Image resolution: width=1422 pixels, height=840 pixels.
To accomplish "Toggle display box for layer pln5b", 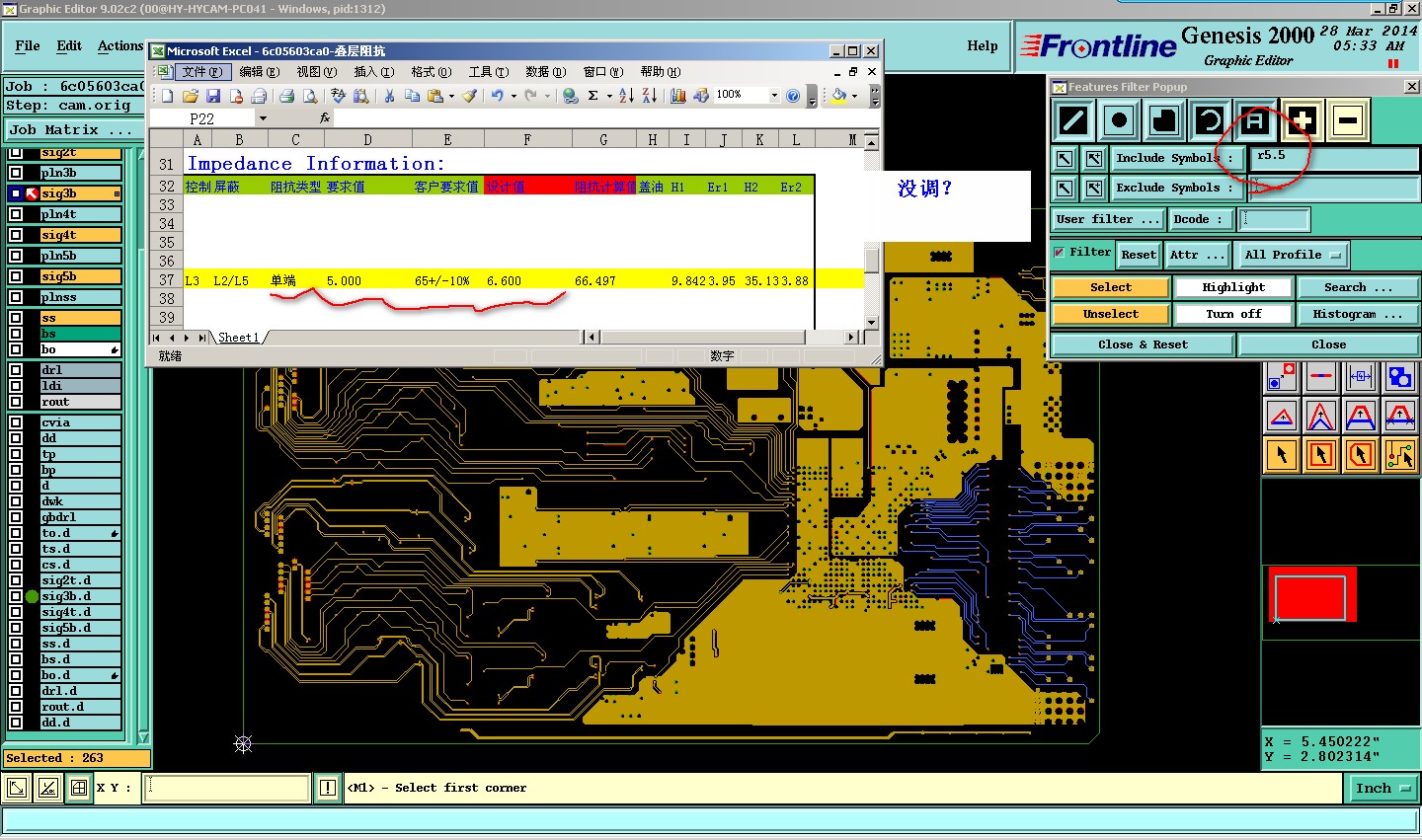I will (16, 256).
